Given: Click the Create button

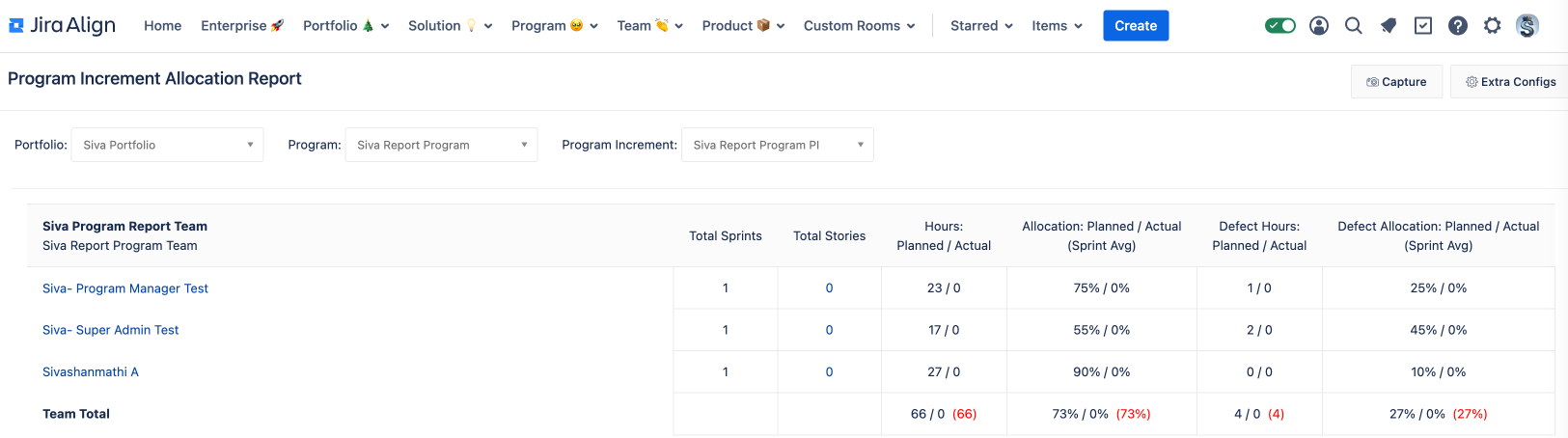Looking at the screenshot, I should coord(1136,26).
